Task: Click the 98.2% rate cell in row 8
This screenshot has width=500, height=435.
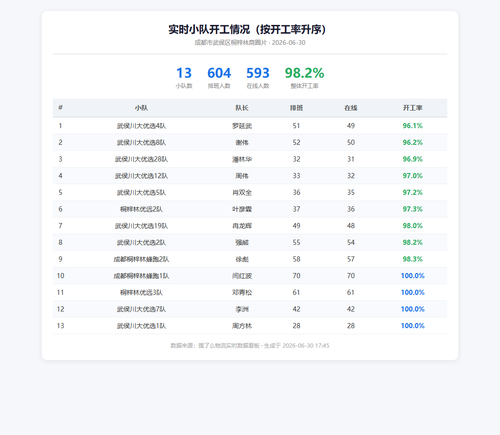Action: pos(413,242)
